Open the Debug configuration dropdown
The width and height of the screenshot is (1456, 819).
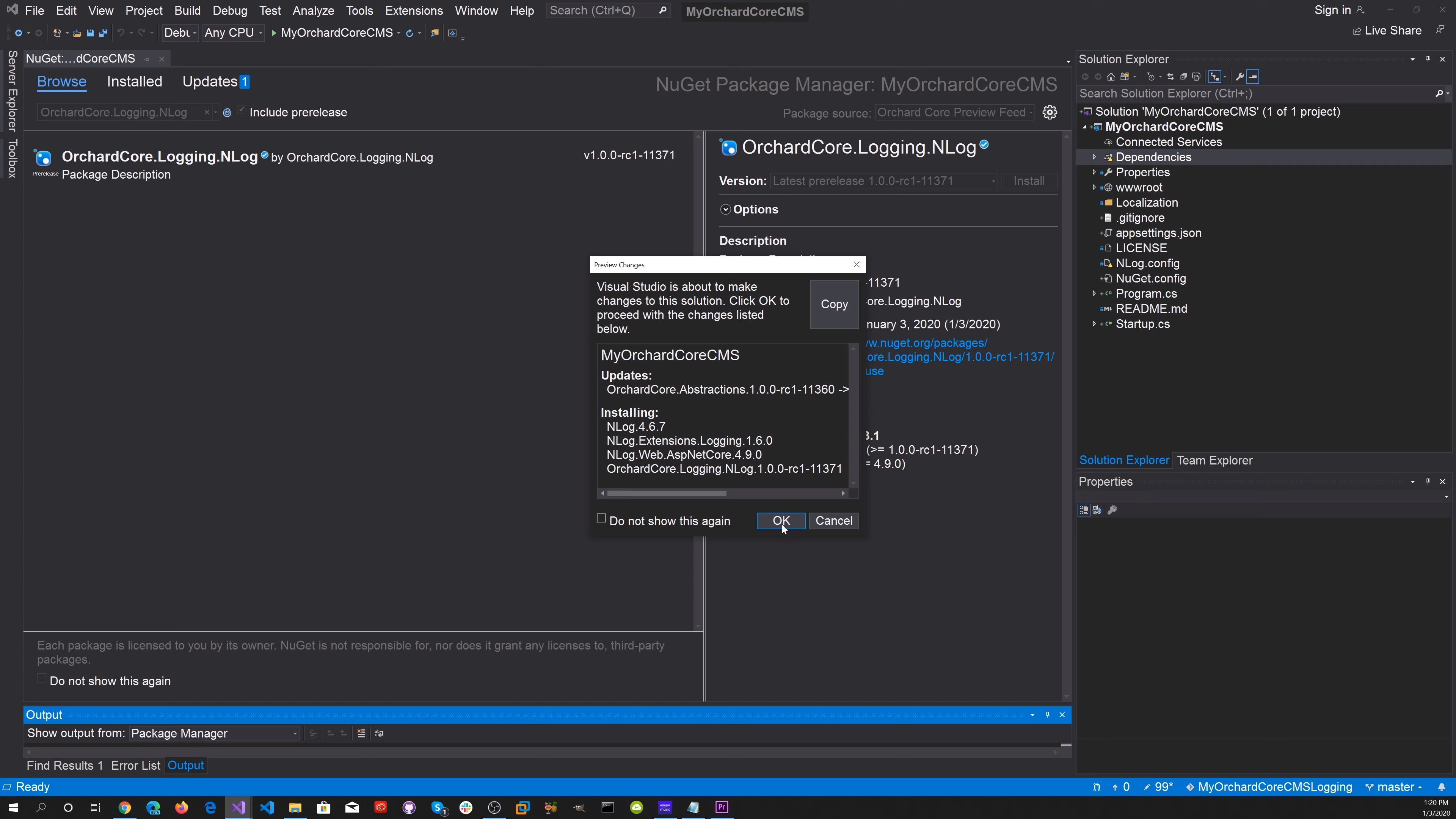(x=180, y=33)
